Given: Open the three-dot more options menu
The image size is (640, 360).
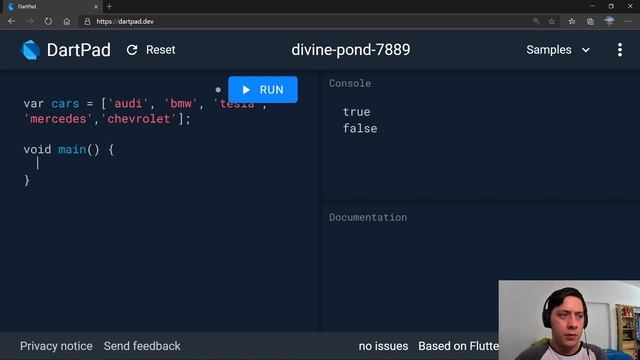Looking at the screenshot, I should pos(620,50).
